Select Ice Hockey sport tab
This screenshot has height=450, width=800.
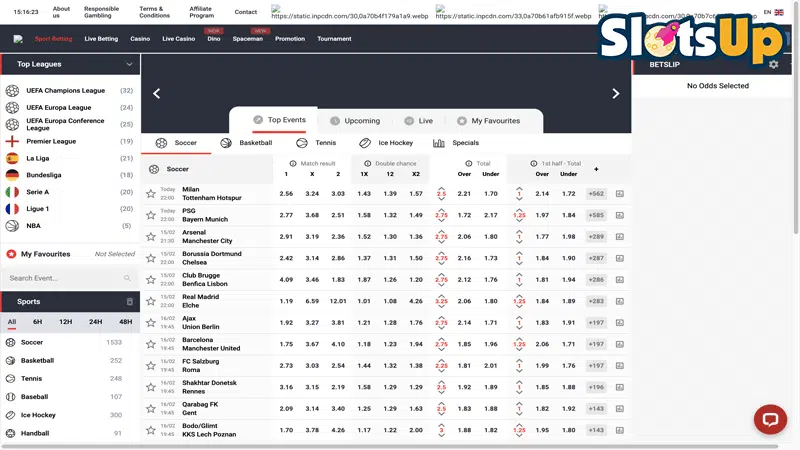[x=386, y=143]
